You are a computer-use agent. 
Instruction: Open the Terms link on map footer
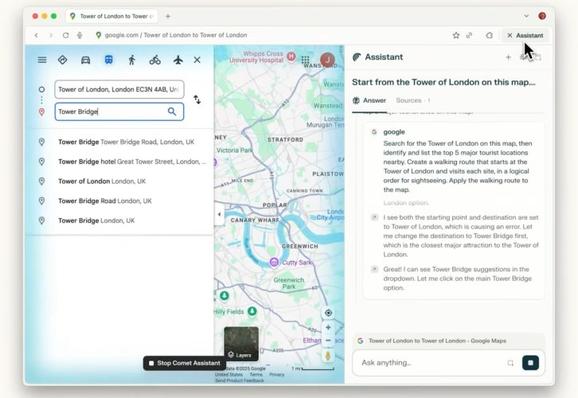tap(256, 374)
